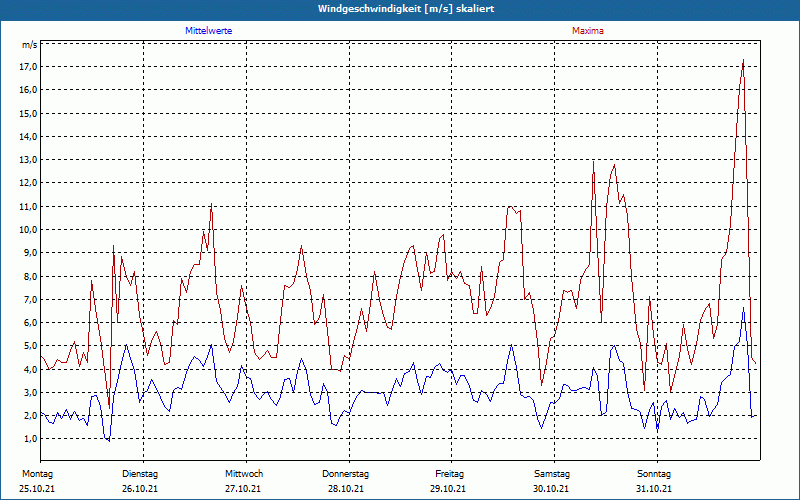Click the '3,0' y-axis value
Screen dimensions: 800x500
tap(30, 392)
